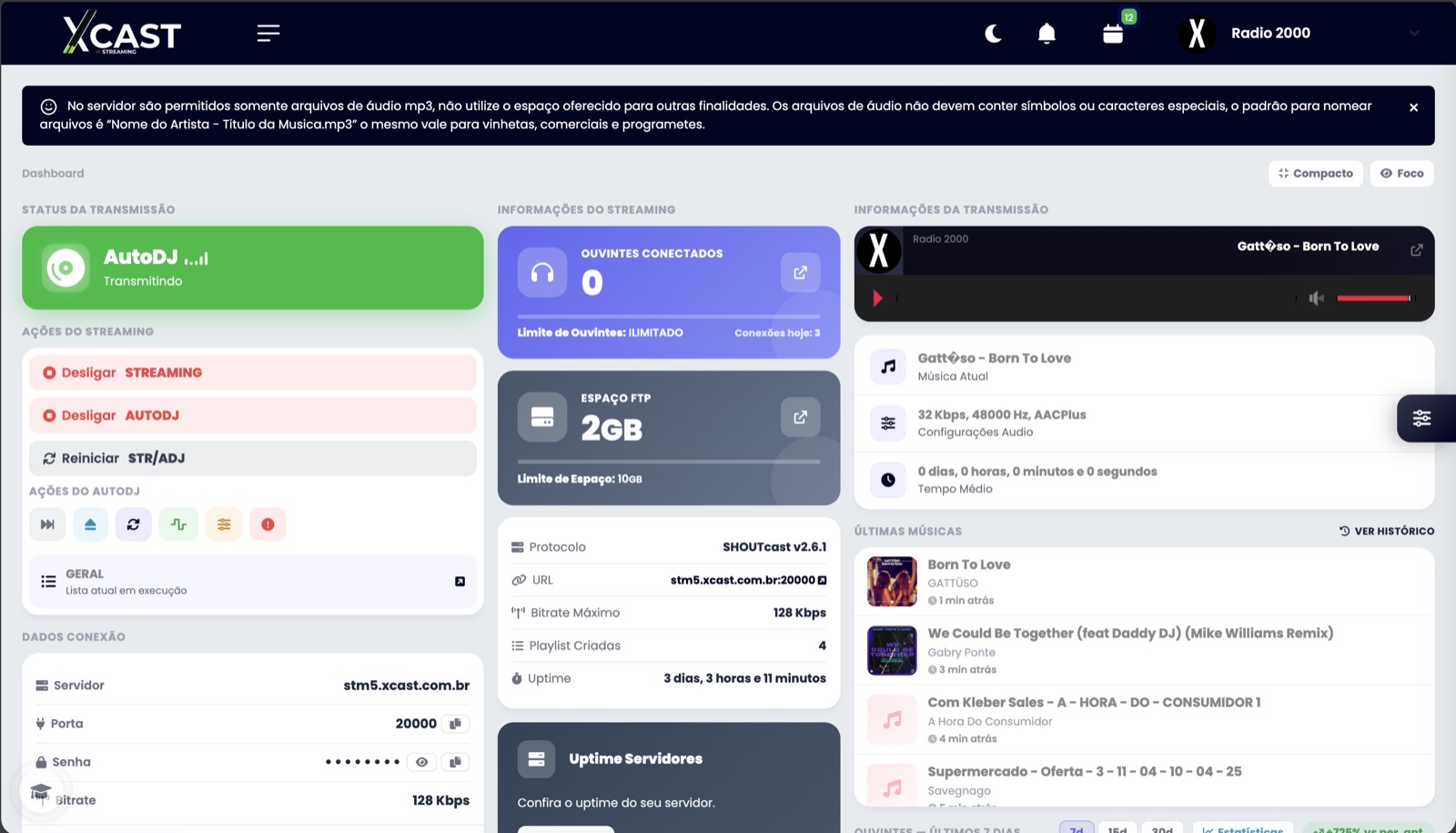Play the Radio 2000 stream
This screenshot has width=1456, height=833.
tap(877, 299)
